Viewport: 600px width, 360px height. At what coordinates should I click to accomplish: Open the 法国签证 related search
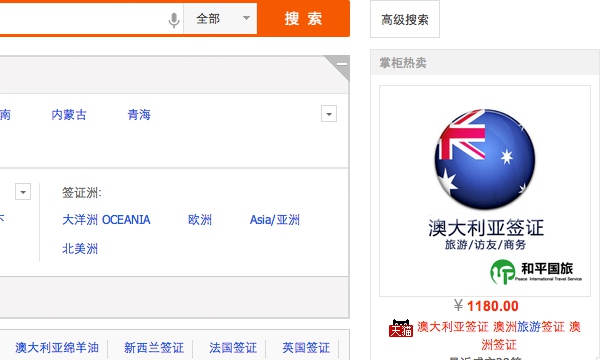(x=233, y=347)
